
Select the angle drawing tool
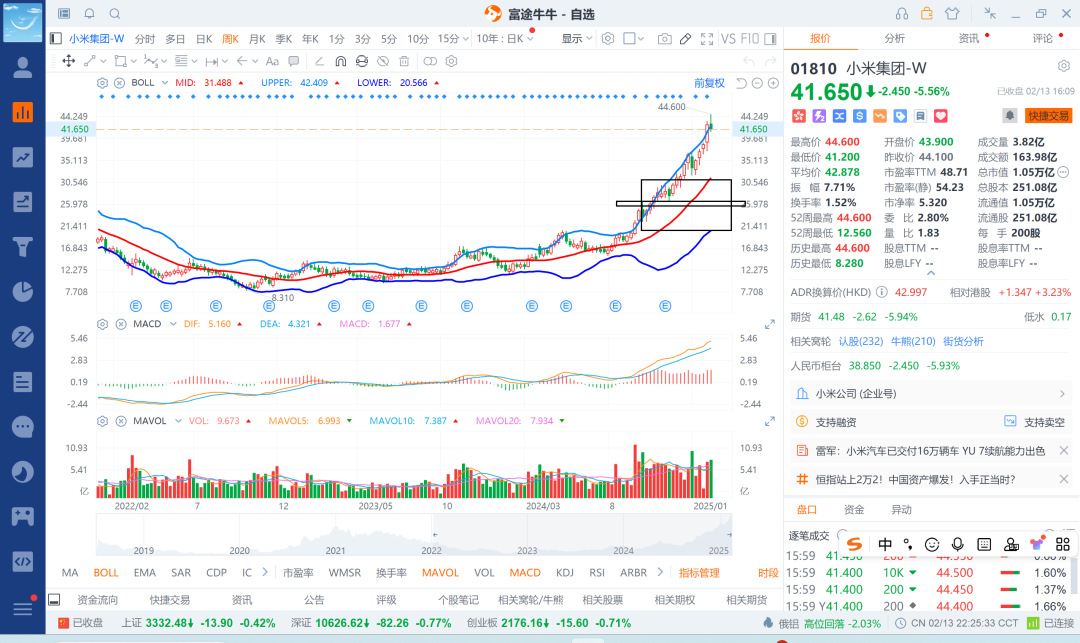(319, 61)
